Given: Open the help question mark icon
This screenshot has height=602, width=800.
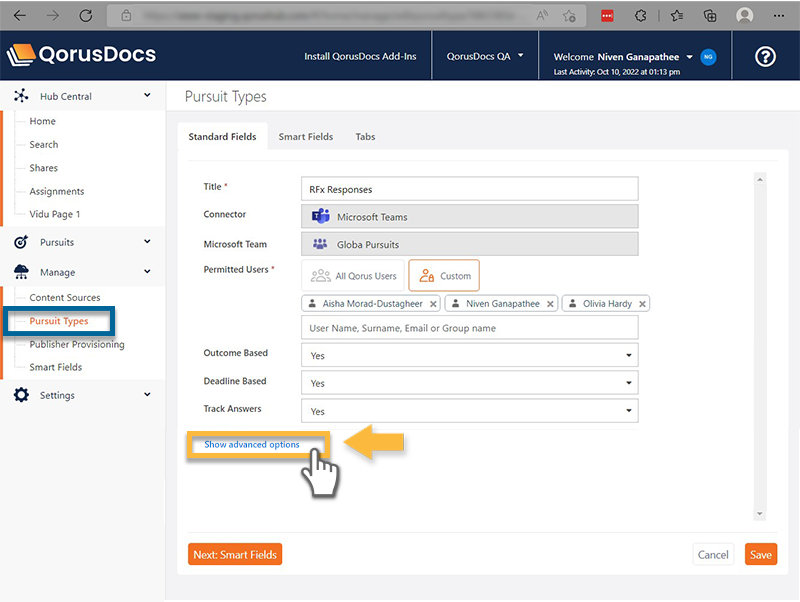Looking at the screenshot, I should pos(765,56).
